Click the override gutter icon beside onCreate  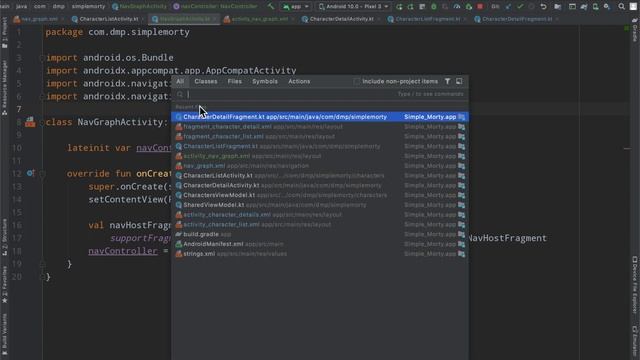pyautogui.click(x=30, y=173)
